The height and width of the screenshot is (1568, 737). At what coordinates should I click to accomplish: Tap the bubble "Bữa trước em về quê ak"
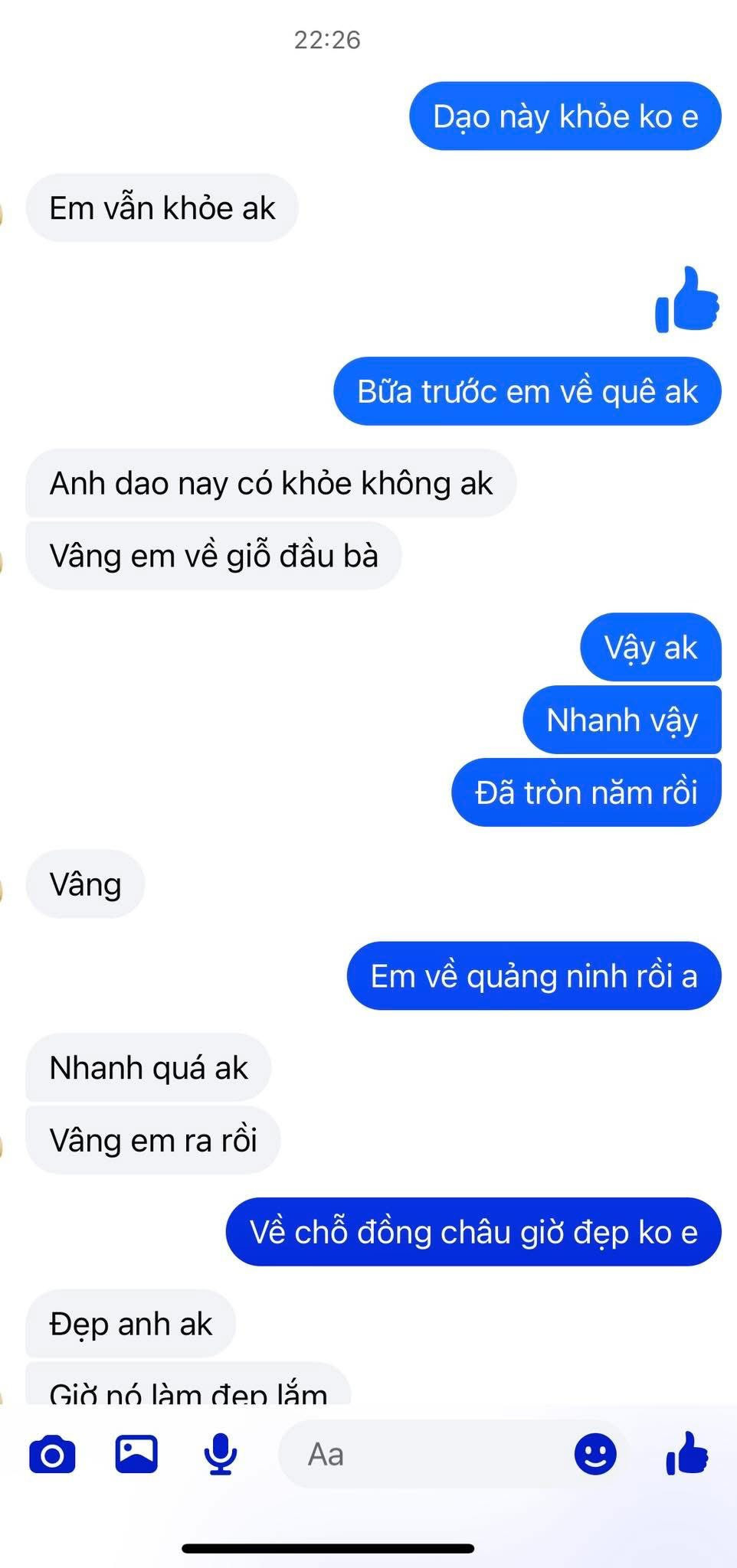[x=527, y=391]
